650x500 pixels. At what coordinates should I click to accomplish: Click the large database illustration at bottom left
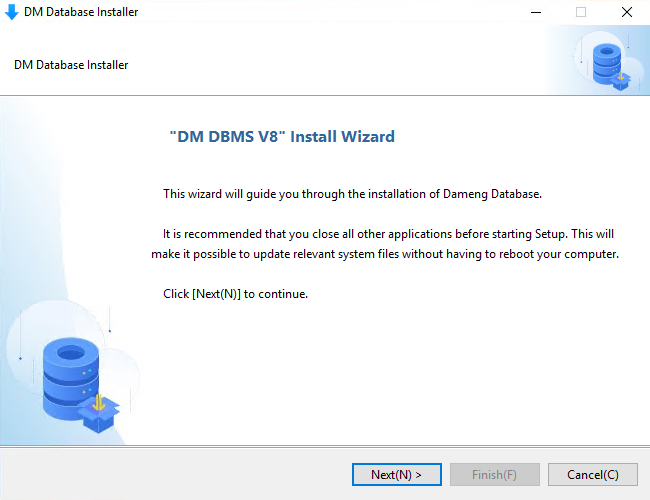(x=81, y=385)
